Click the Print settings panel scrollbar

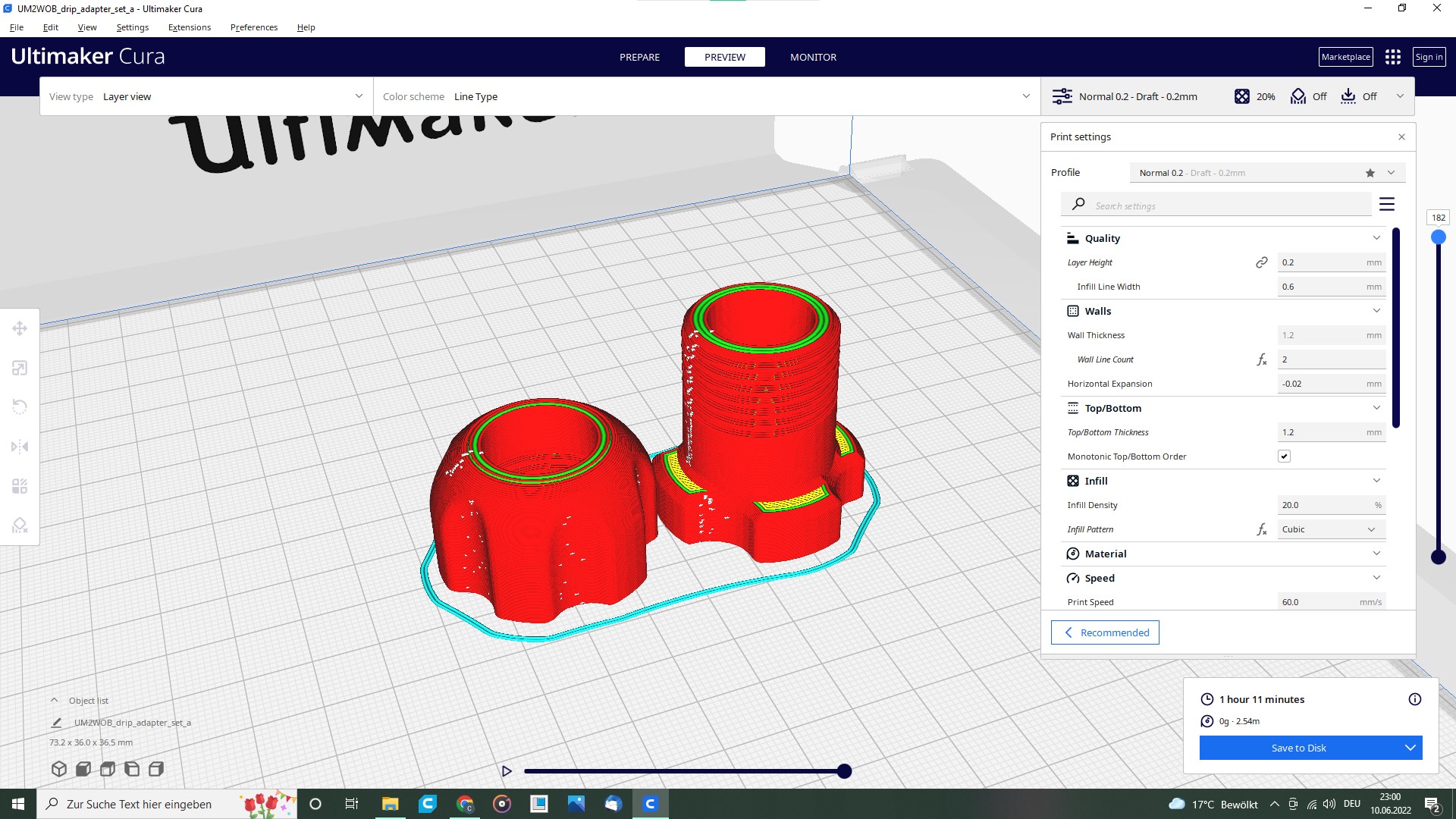[x=1396, y=328]
